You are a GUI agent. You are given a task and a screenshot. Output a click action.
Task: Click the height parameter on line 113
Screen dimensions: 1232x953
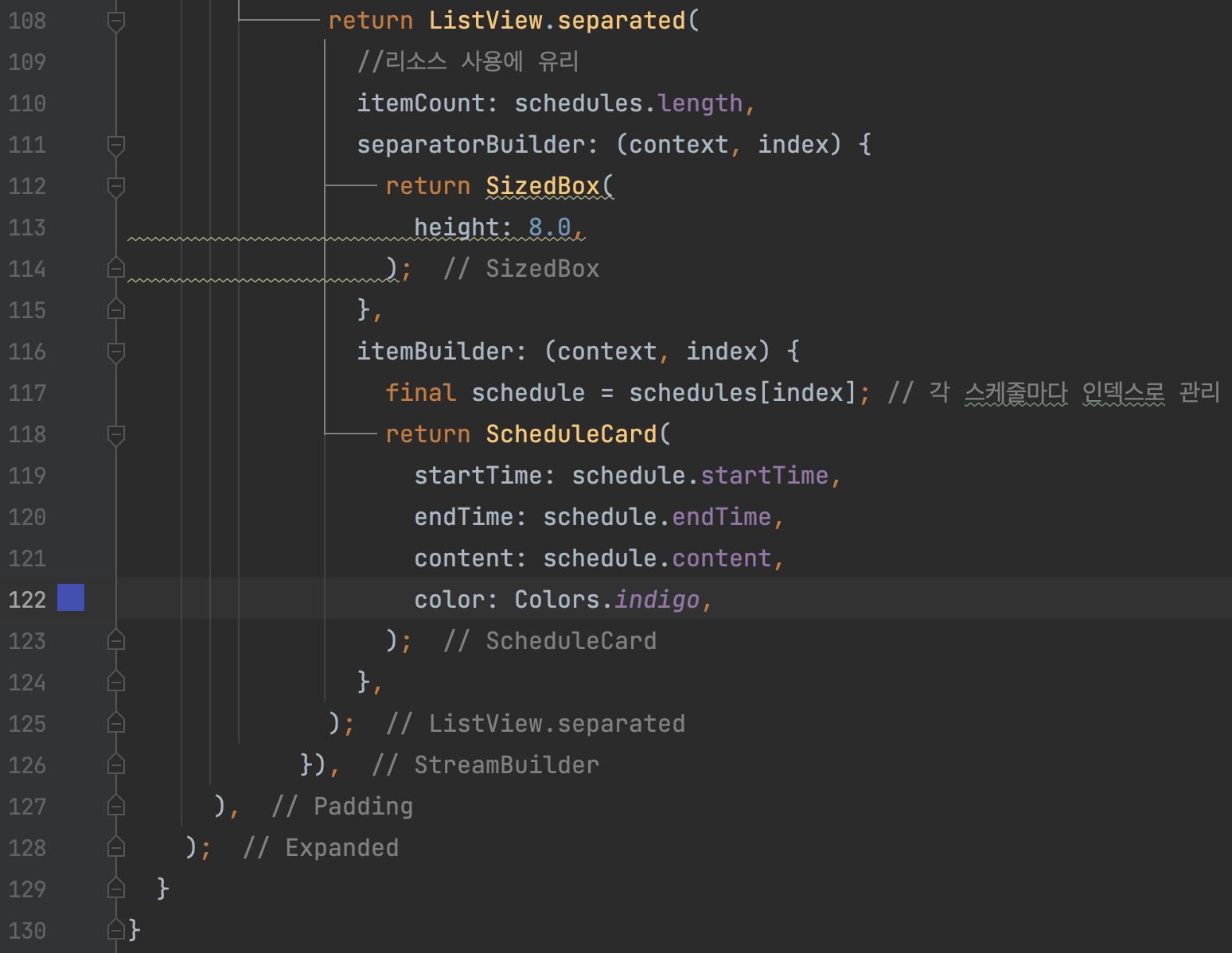[457, 228]
